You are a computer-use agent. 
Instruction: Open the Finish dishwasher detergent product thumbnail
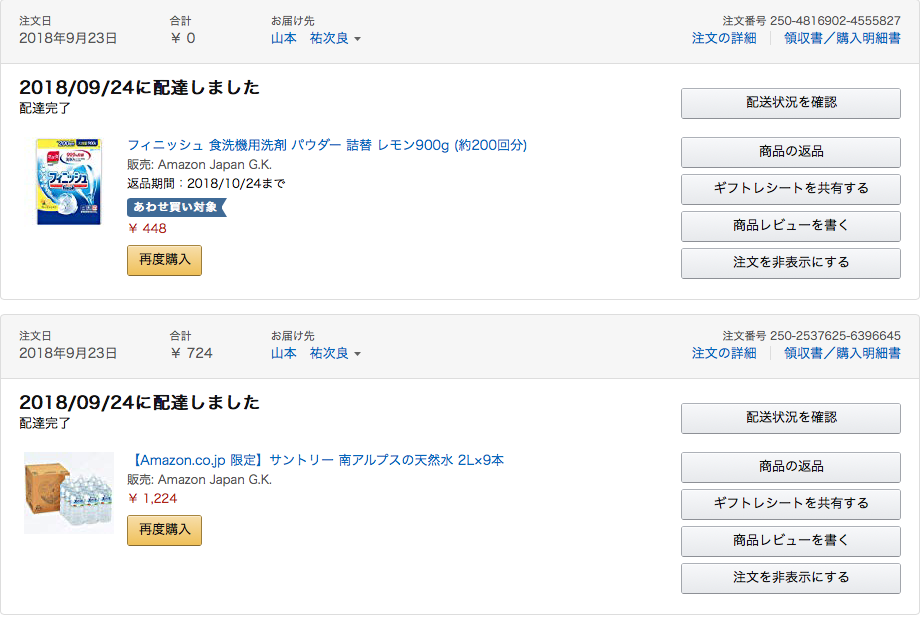pos(68,182)
